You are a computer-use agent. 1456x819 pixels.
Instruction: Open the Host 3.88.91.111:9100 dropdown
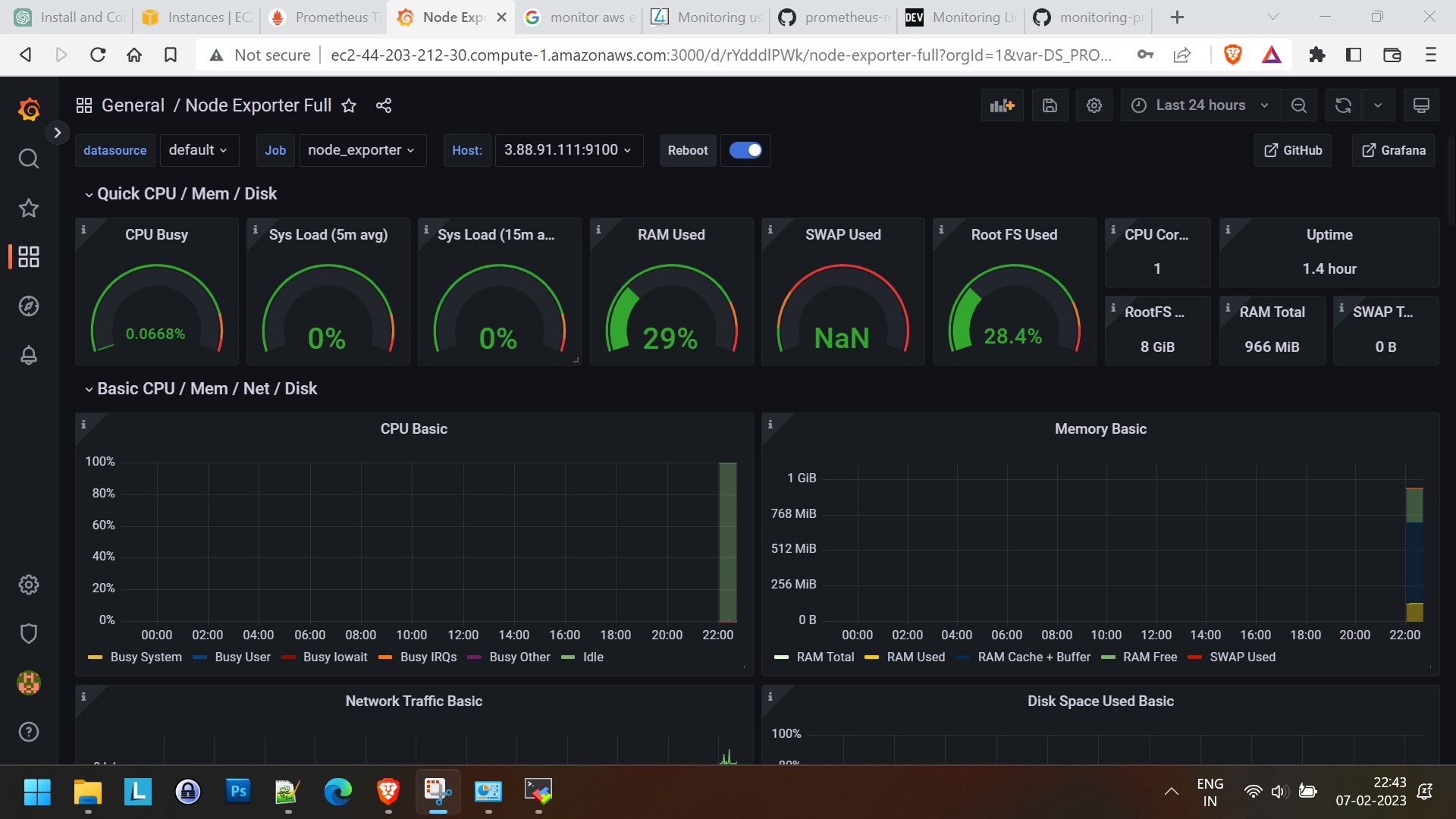[569, 150]
